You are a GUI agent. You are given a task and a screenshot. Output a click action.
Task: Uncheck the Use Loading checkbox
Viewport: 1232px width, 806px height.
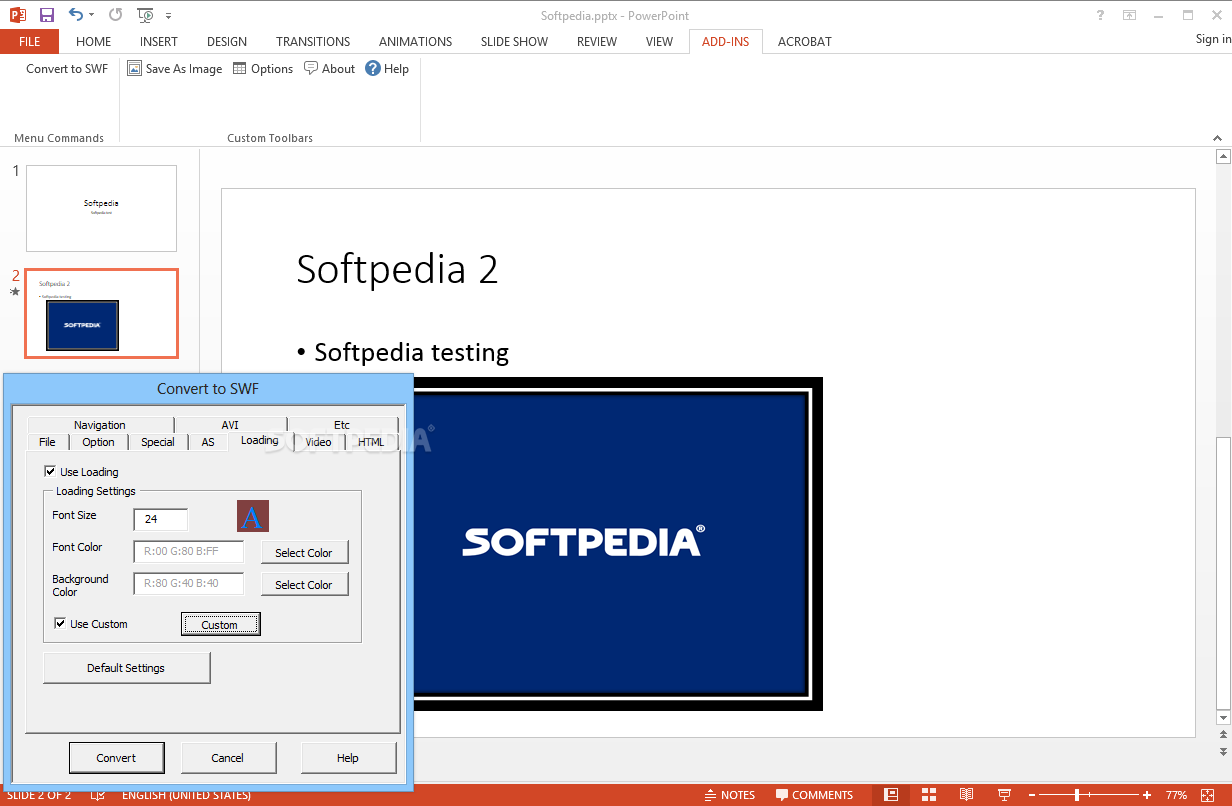[x=50, y=471]
